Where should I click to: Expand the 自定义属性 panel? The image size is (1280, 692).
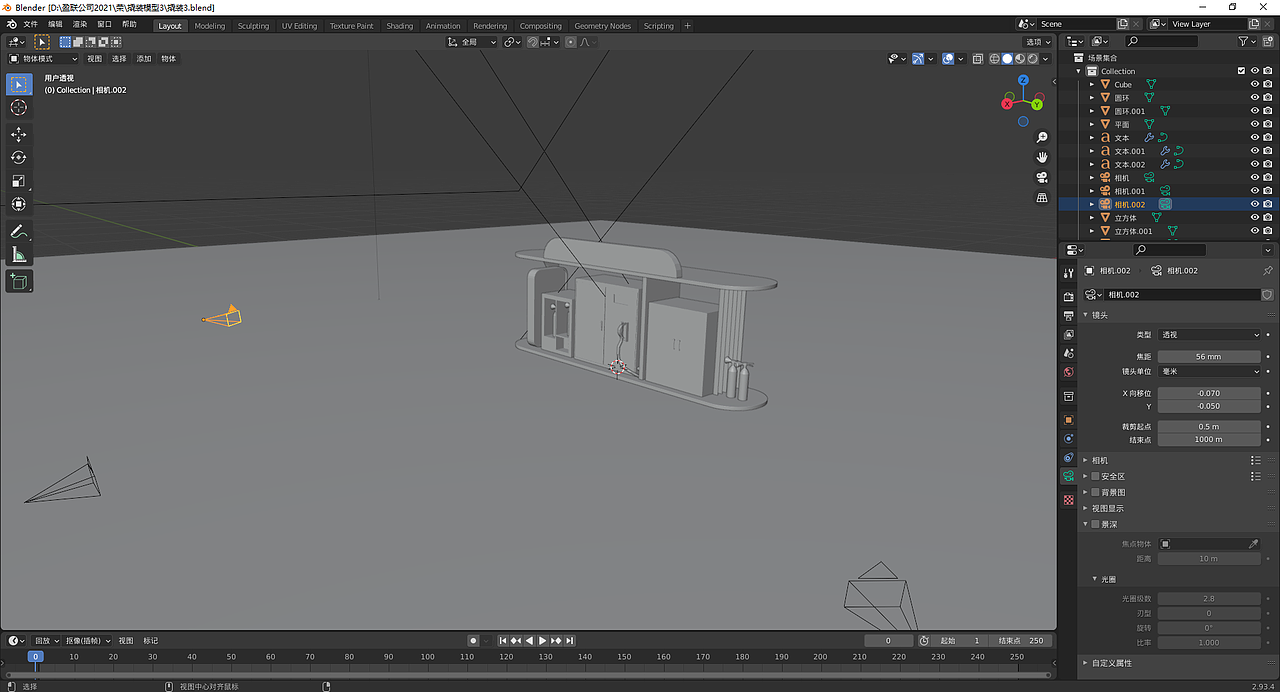coord(1087,663)
